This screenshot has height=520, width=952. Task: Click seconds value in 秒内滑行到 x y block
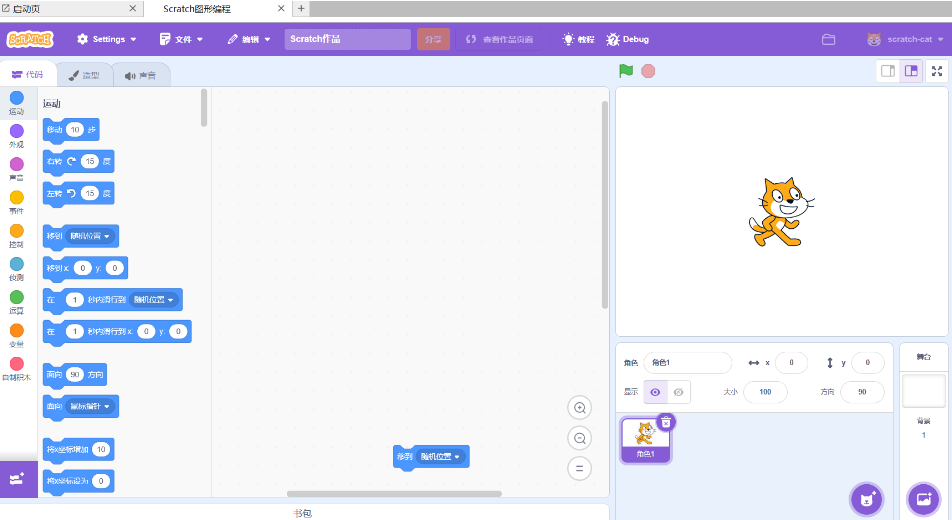(75, 331)
